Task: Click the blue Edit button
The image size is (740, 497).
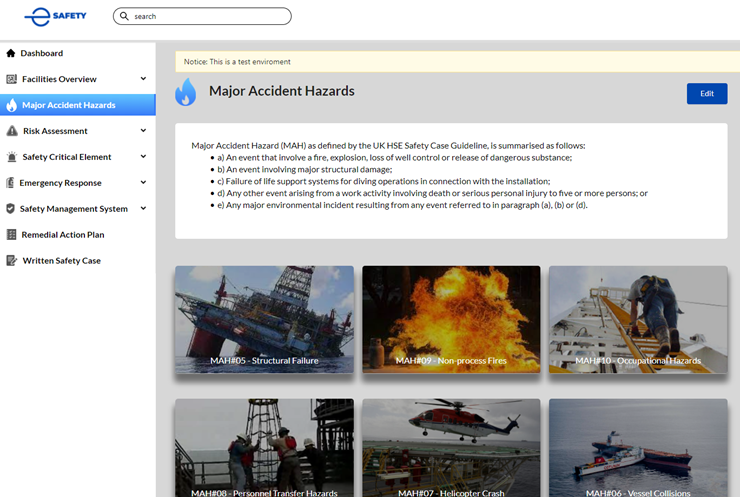Action: [707, 93]
